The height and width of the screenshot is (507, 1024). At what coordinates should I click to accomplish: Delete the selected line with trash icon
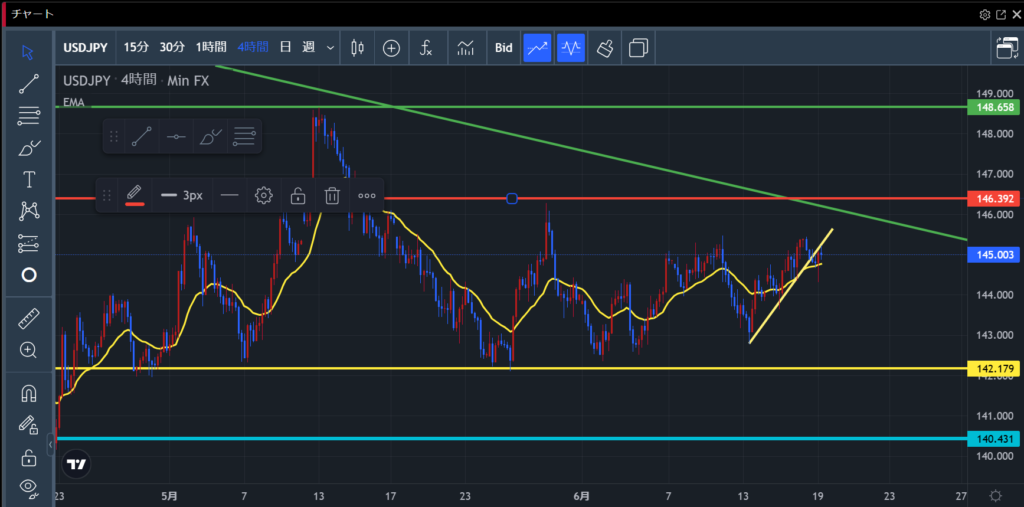332,195
